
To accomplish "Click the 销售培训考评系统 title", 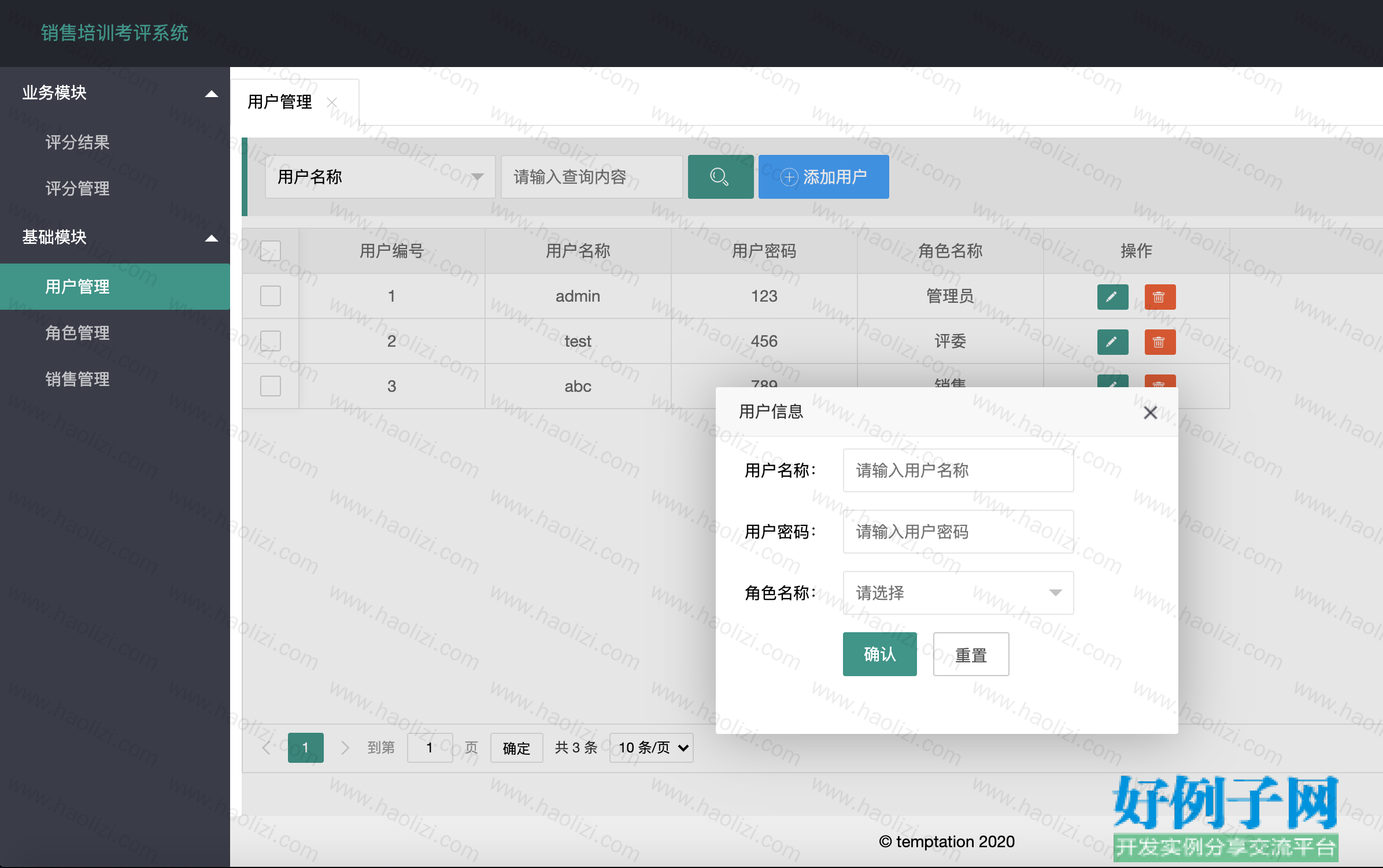I will [114, 33].
